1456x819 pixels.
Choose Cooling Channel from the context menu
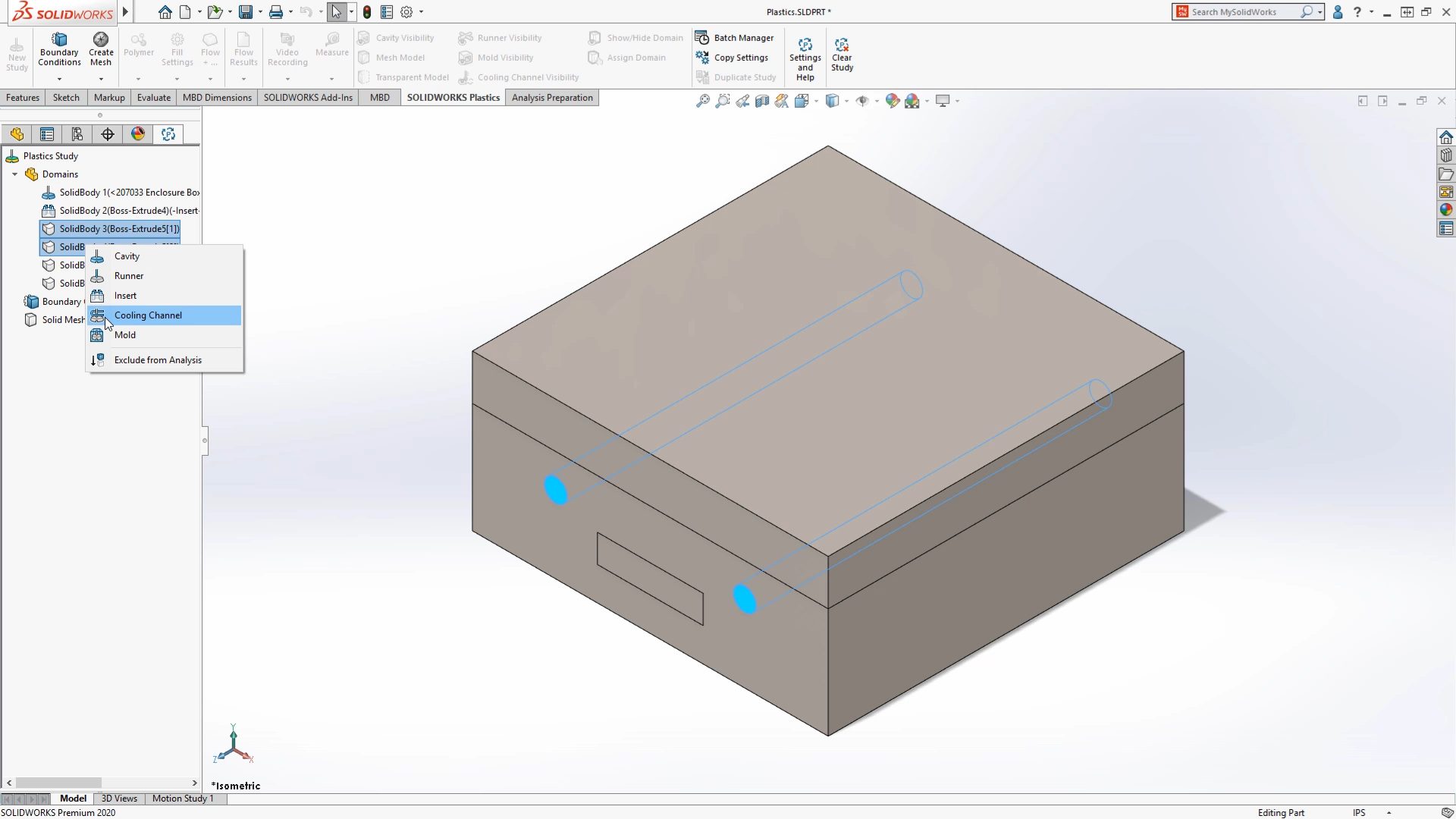coord(165,315)
